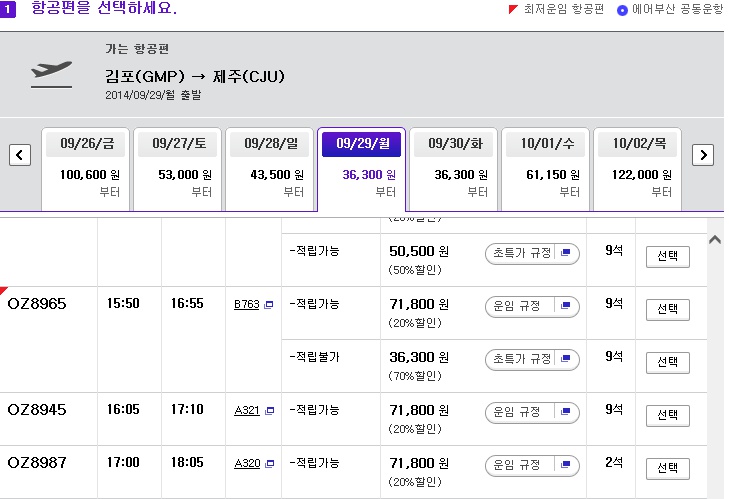Select the 10/02/목 date tab
This screenshot has height=499, width=729.
tap(638, 169)
